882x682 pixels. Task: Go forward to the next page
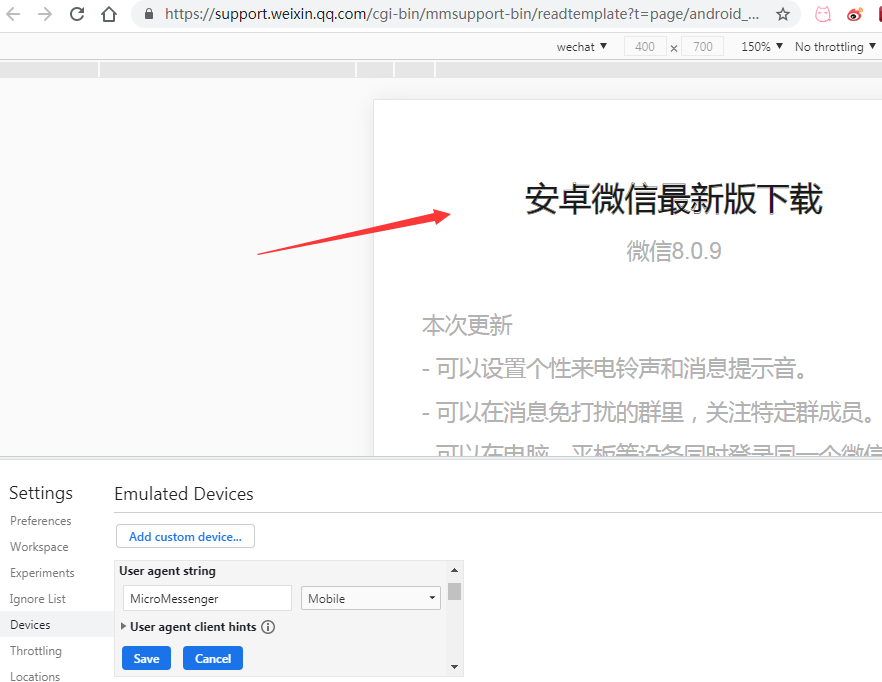(x=45, y=14)
